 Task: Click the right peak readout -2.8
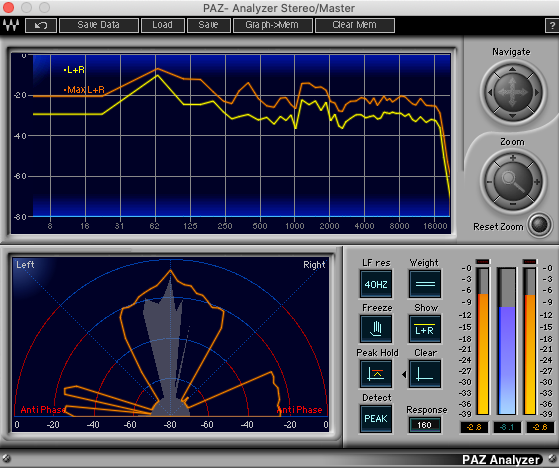click(x=540, y=427)
